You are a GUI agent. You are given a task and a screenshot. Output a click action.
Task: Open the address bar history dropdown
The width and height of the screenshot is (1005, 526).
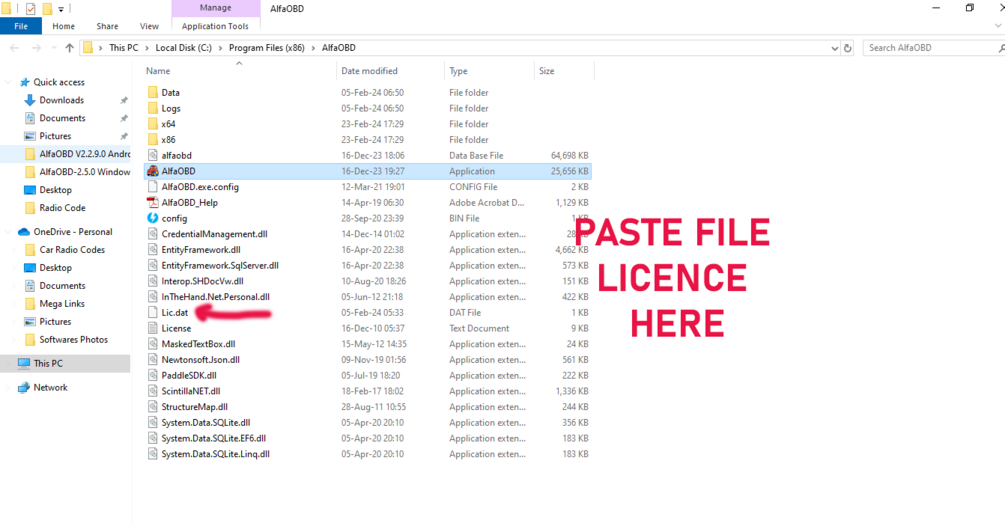click(834, 48)
